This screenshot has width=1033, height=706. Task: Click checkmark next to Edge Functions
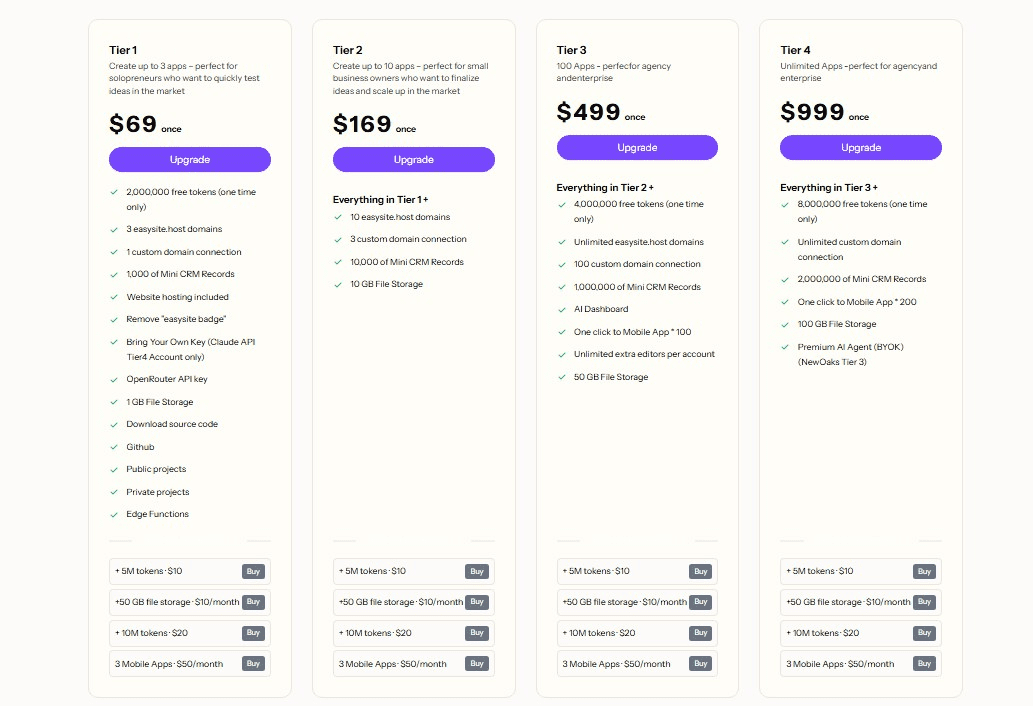tap(115, 514)
